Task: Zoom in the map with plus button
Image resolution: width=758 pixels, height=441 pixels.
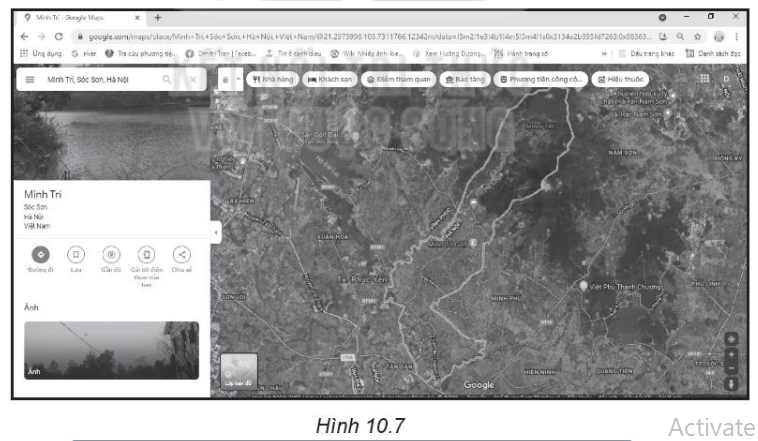Action: [731, 354]
